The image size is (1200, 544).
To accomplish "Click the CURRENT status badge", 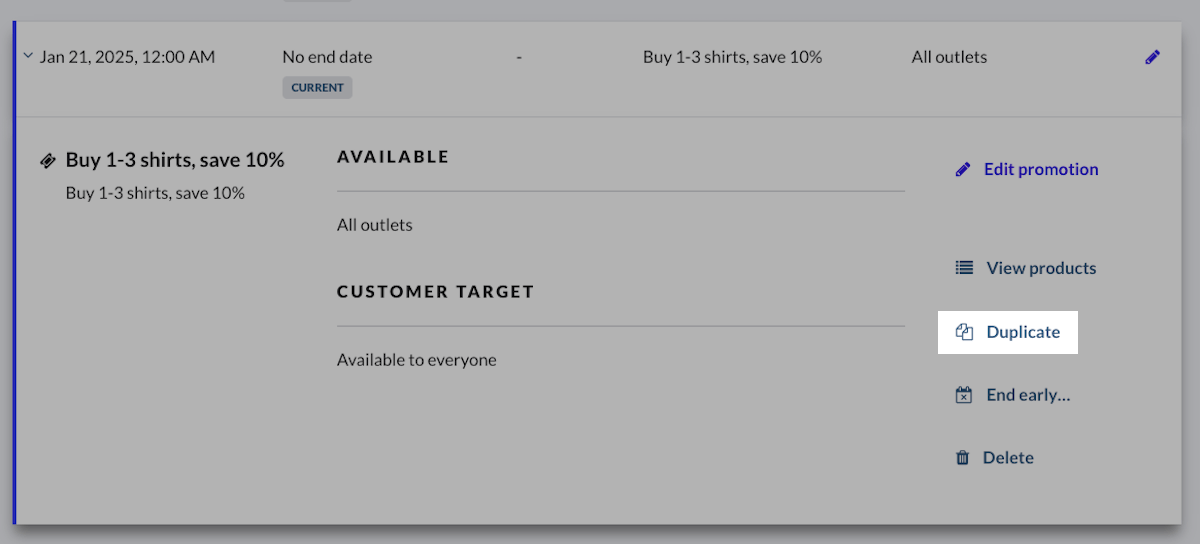I will [x=317, y=87].
